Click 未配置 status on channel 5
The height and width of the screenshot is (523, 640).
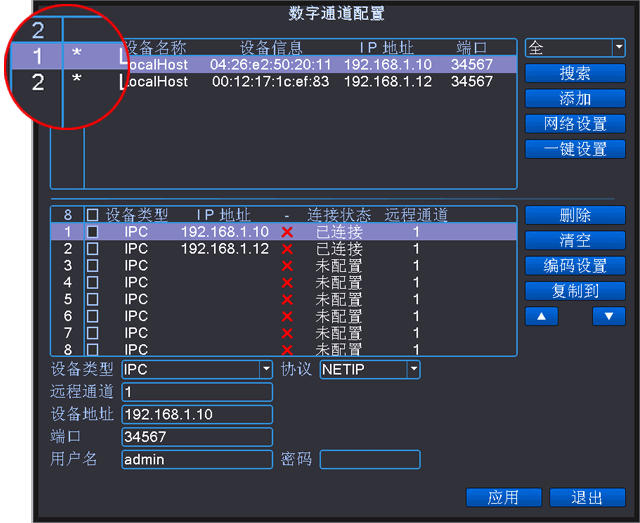pyautogui.click(x=339, y=300)
